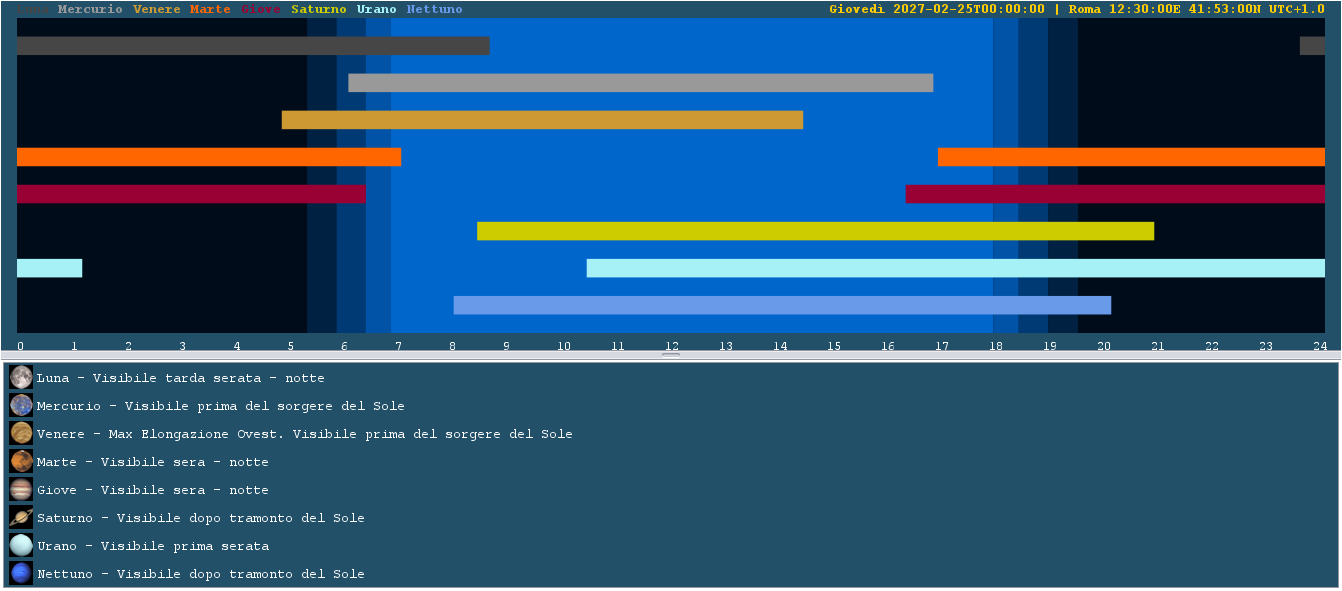Click the Nettuno planet icon
The image size is (1342, 591).
pos(21,573)
